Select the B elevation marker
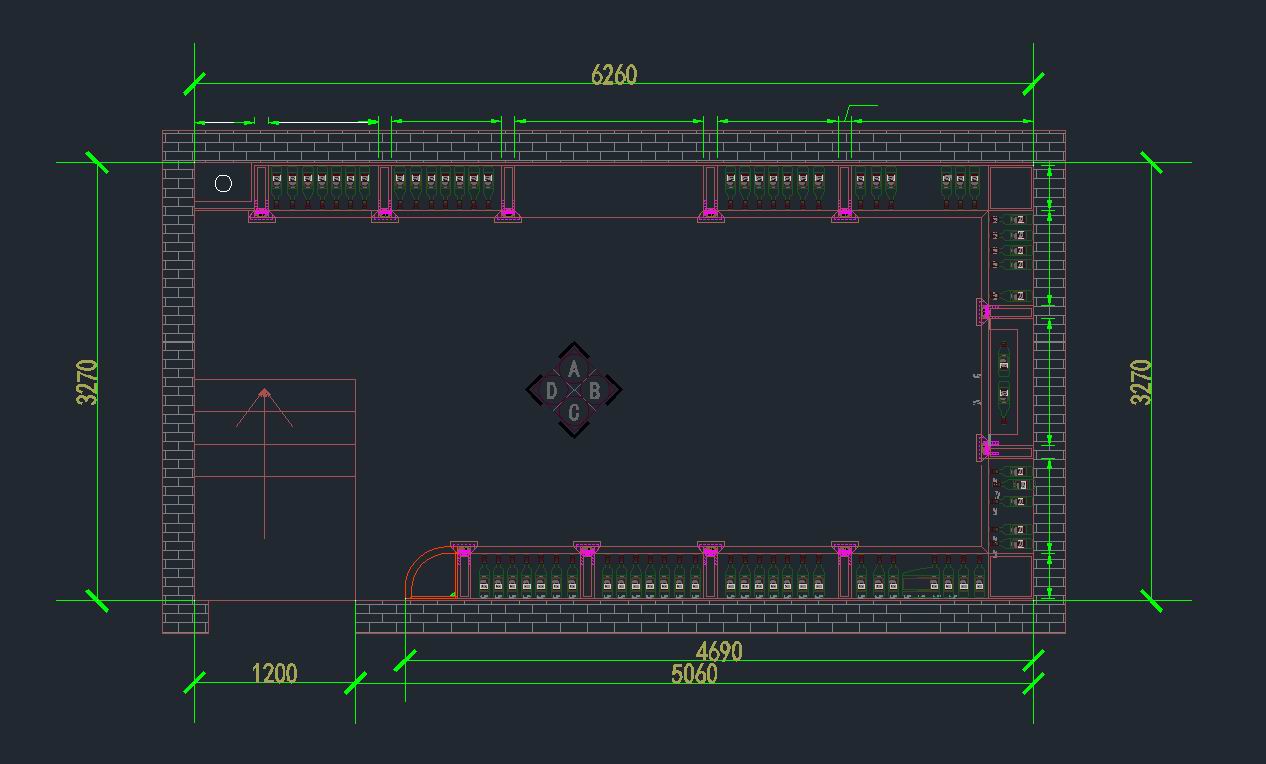Viewport: 1266px width, 764px height. click(595, 391)
